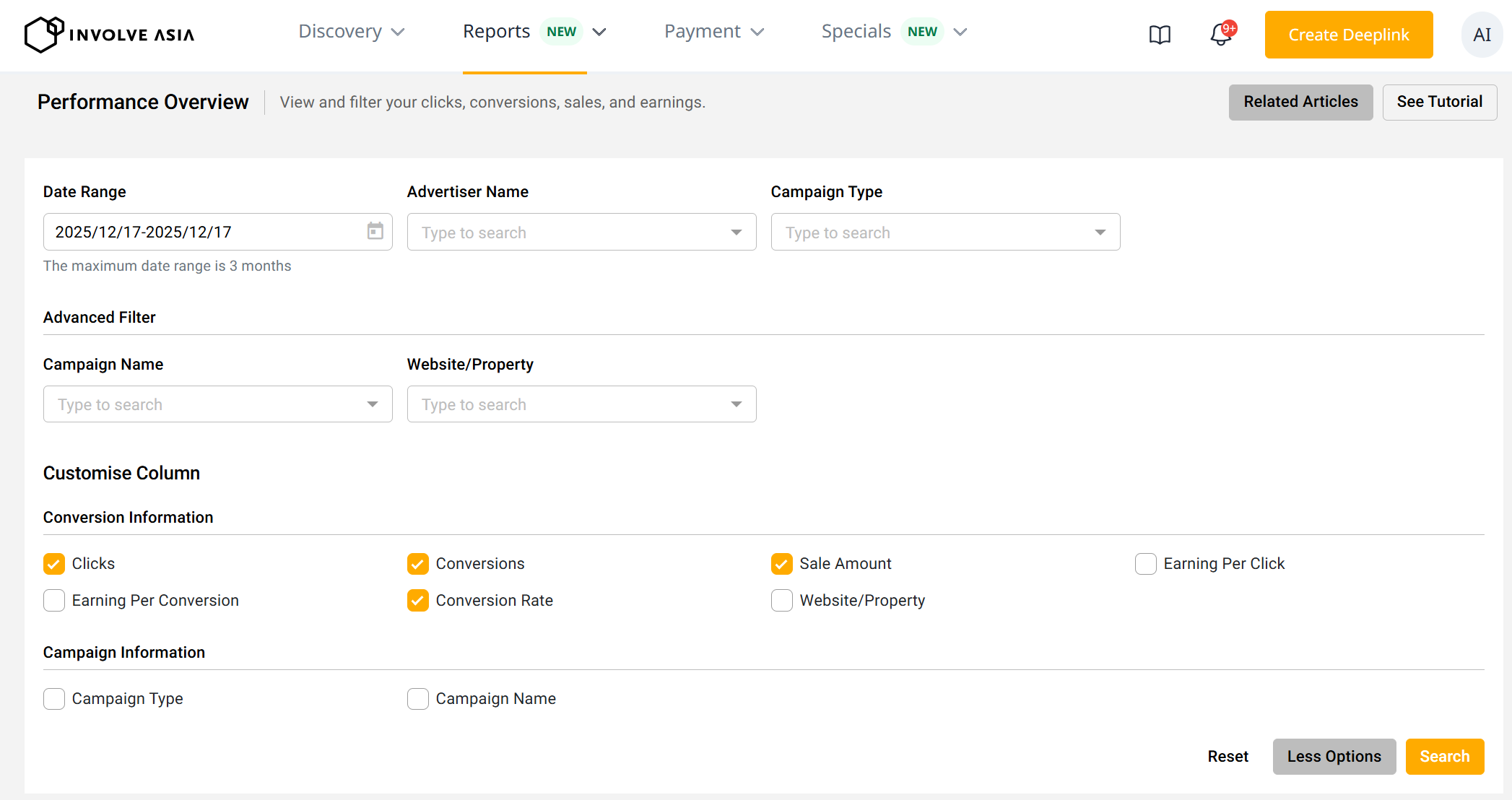Expand the Website/Property filter dropdown
The width and height of the screenshot is (1512, 800).
pos(736,404)
